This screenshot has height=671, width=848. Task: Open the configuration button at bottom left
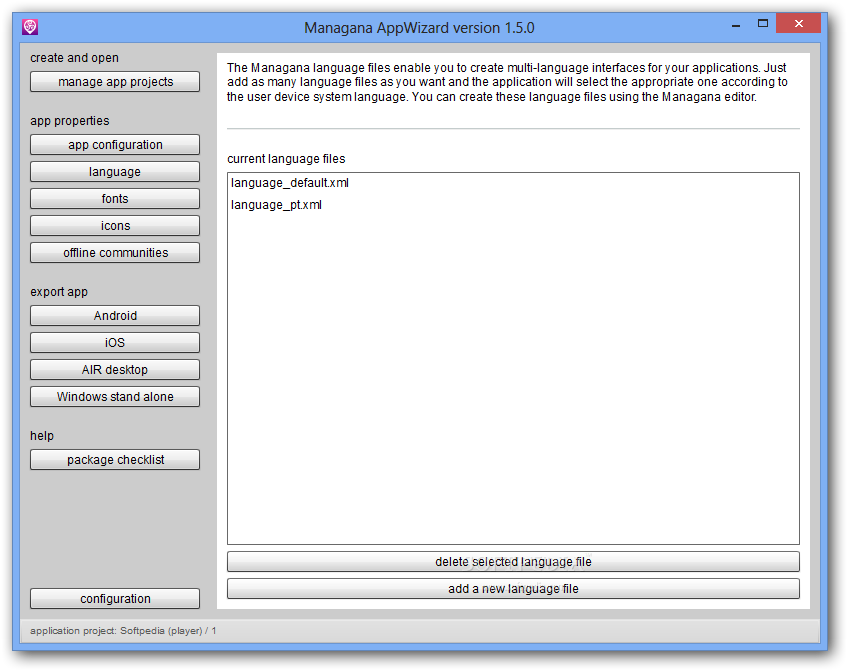115,599
